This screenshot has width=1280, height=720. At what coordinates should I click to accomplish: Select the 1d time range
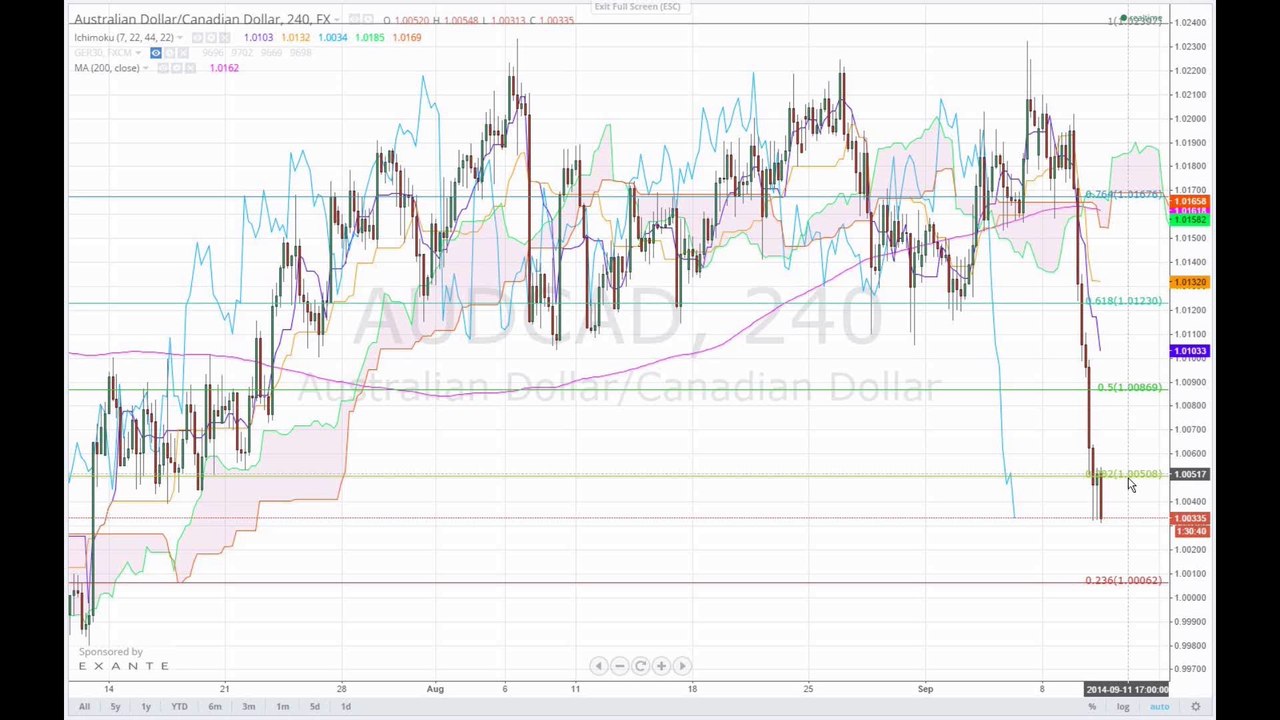click(x=346, y=707)
